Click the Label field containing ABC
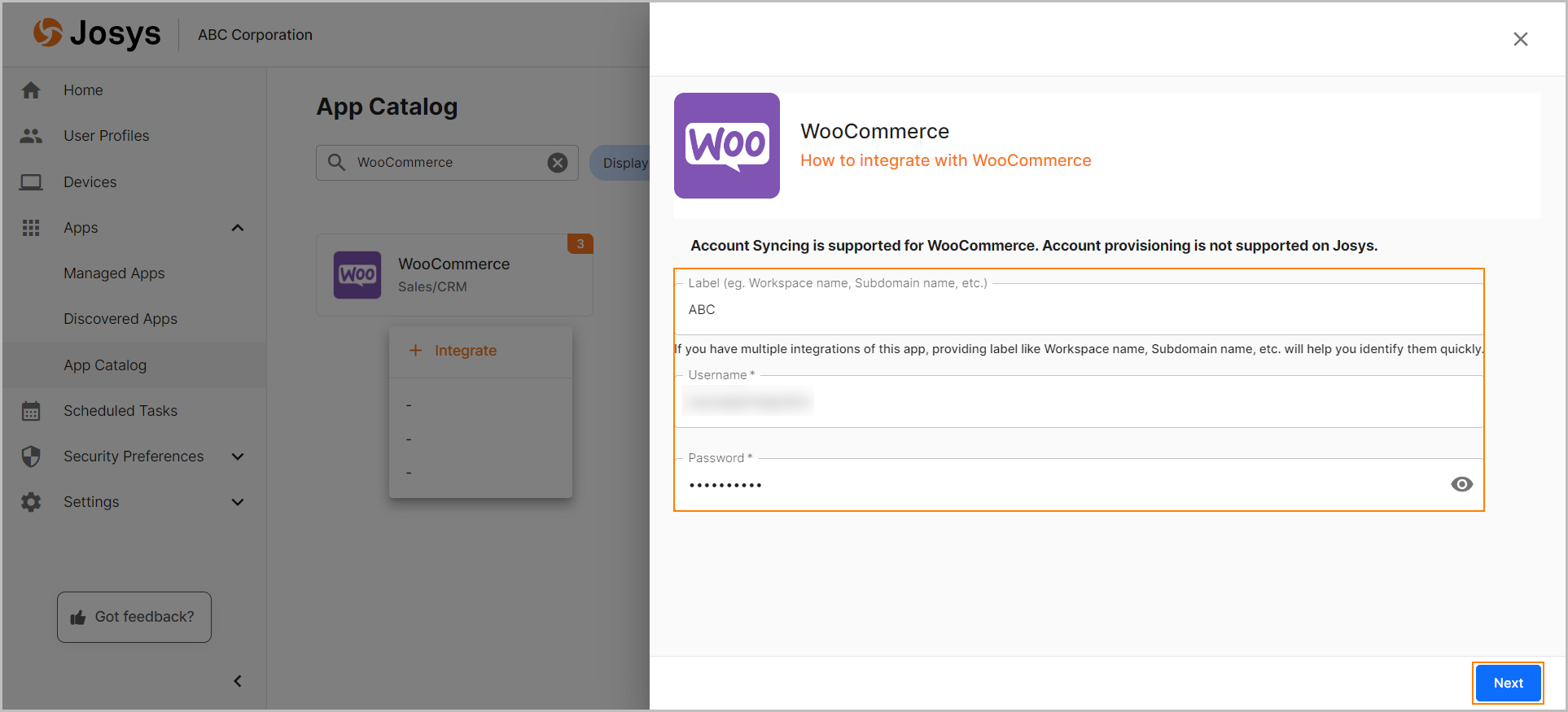 [1079, 309]
